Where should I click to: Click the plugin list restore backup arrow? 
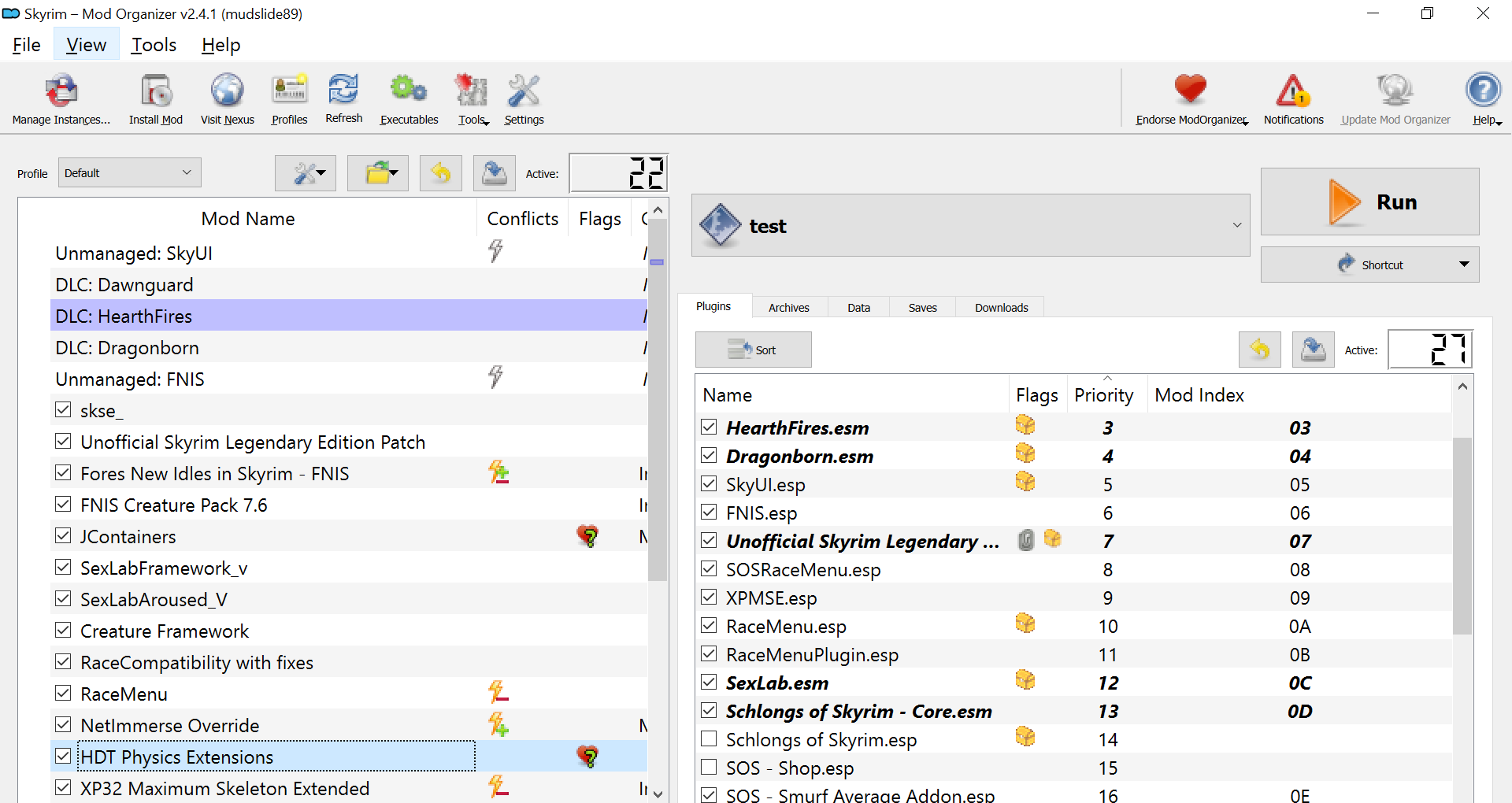pos(1260,350)
